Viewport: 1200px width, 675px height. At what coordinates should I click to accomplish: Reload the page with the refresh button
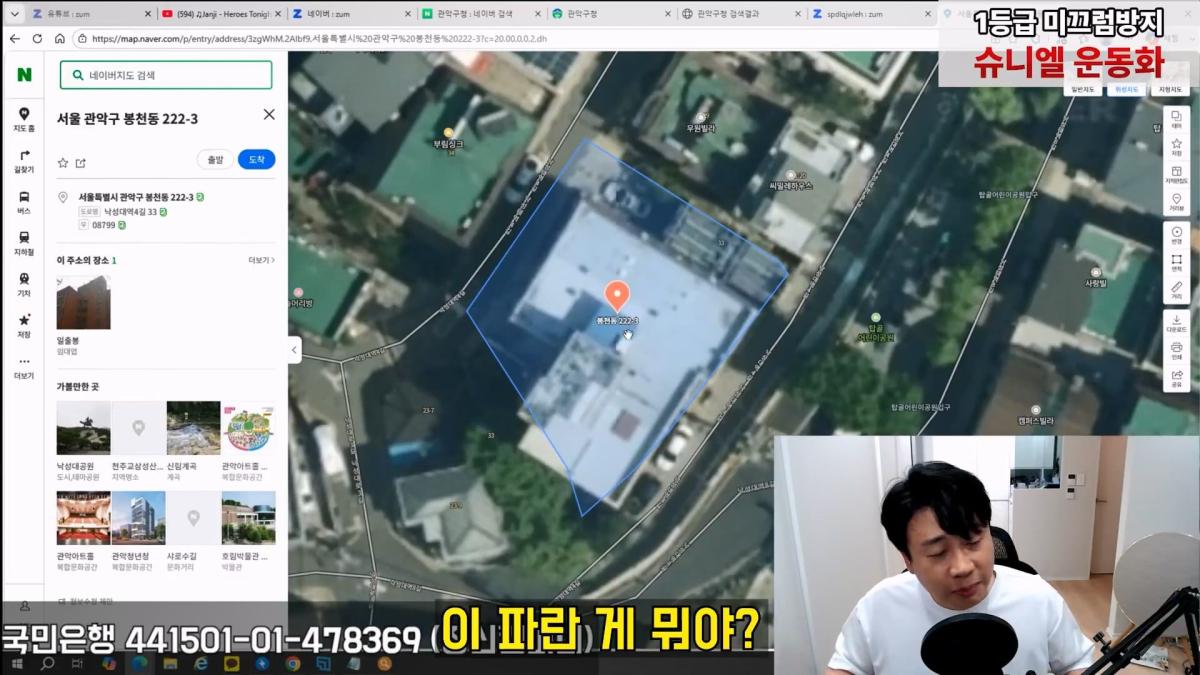coord(37,38)
